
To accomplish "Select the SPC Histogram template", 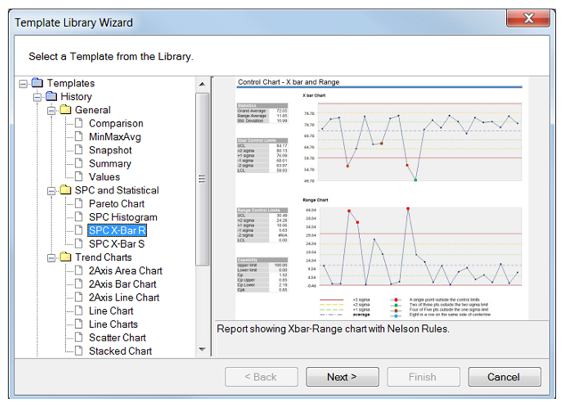I will 123,217.
